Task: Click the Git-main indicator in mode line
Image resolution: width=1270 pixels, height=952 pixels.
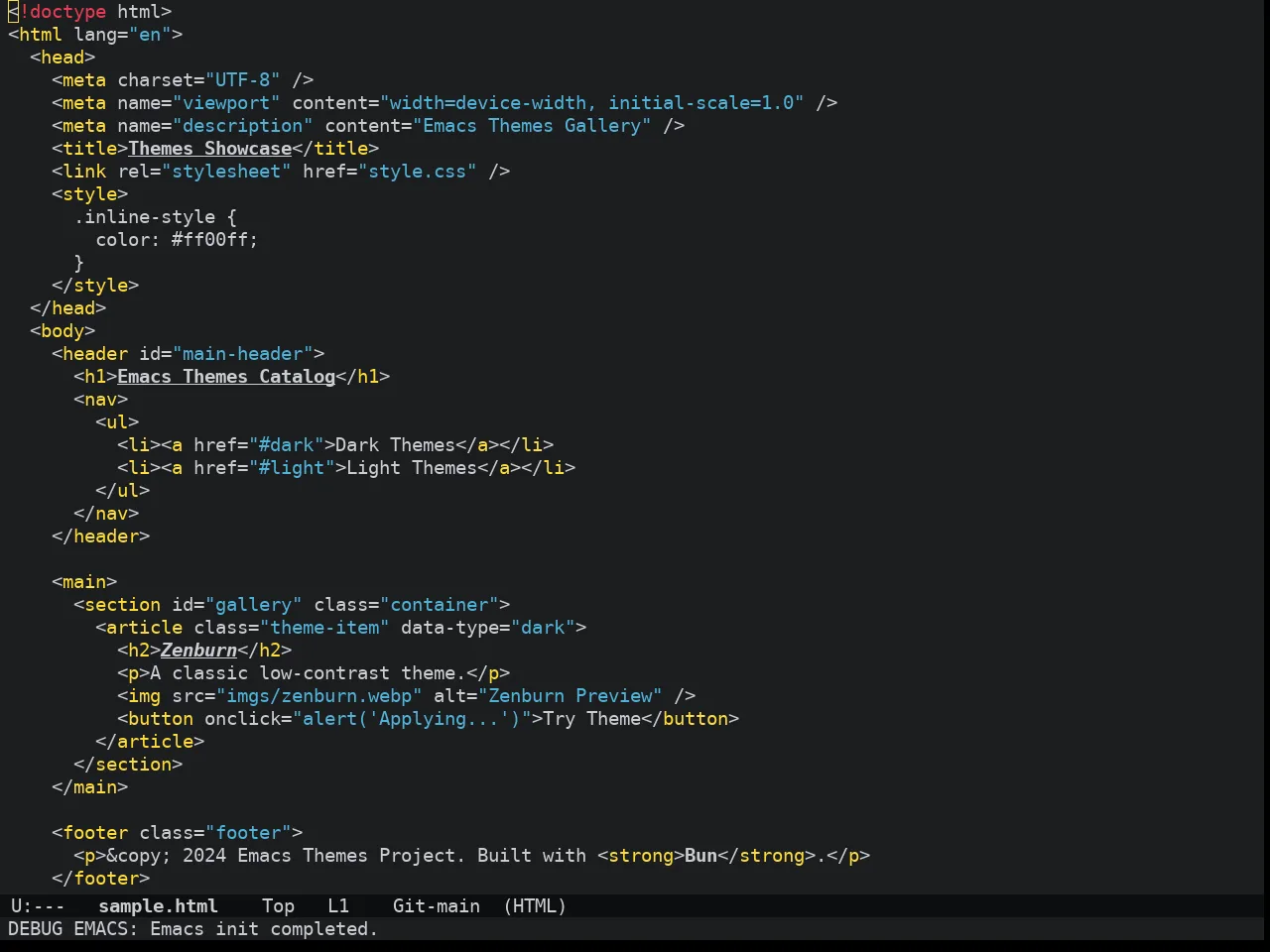Action: [x=437, y=905]
